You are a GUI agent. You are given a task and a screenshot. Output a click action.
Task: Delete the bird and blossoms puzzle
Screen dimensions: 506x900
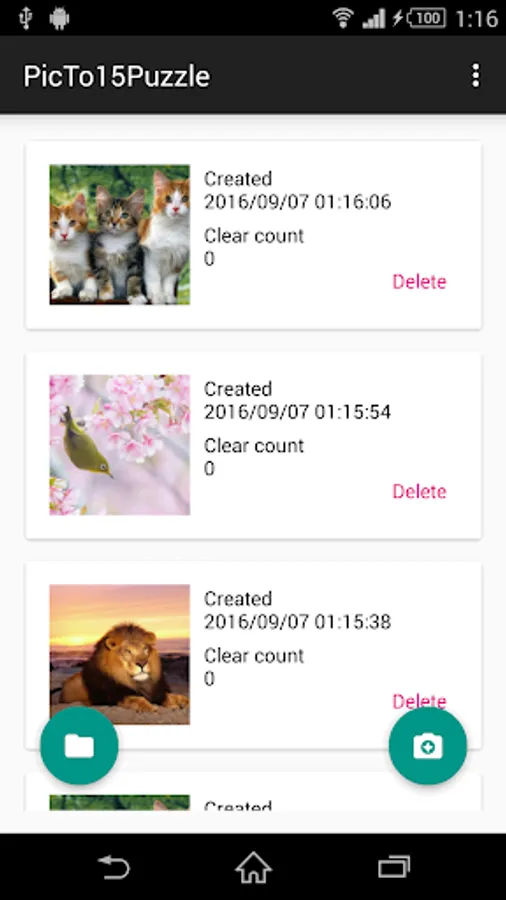(419, 492)
